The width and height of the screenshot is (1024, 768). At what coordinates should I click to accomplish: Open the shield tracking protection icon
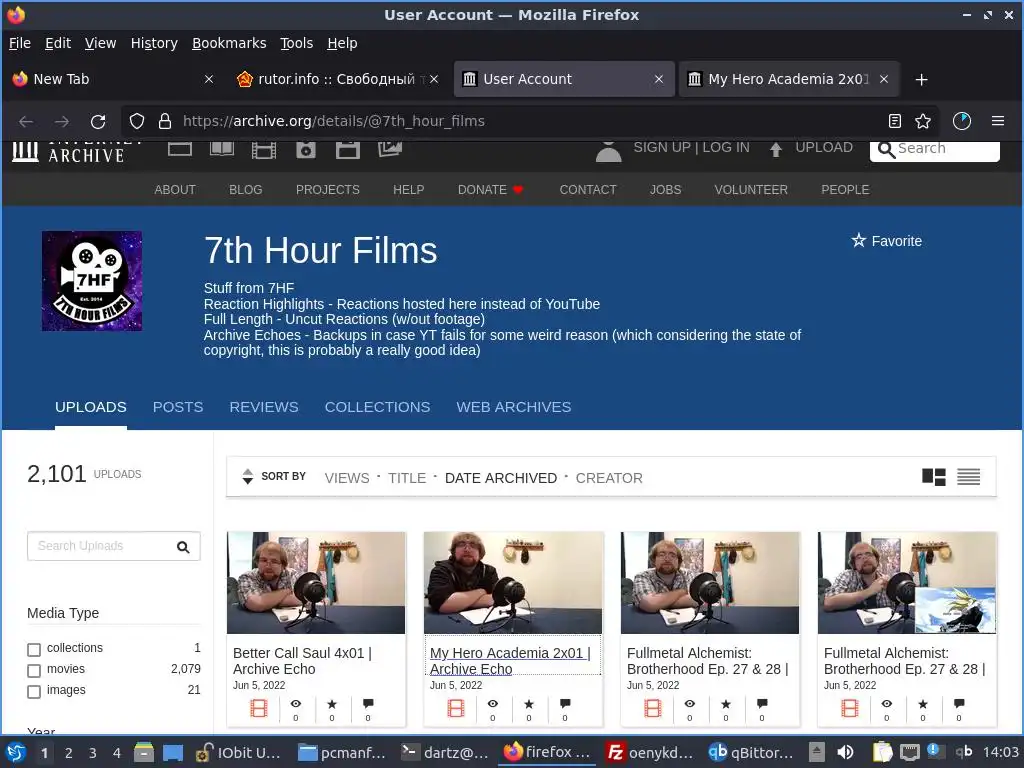tap(136, 121)
